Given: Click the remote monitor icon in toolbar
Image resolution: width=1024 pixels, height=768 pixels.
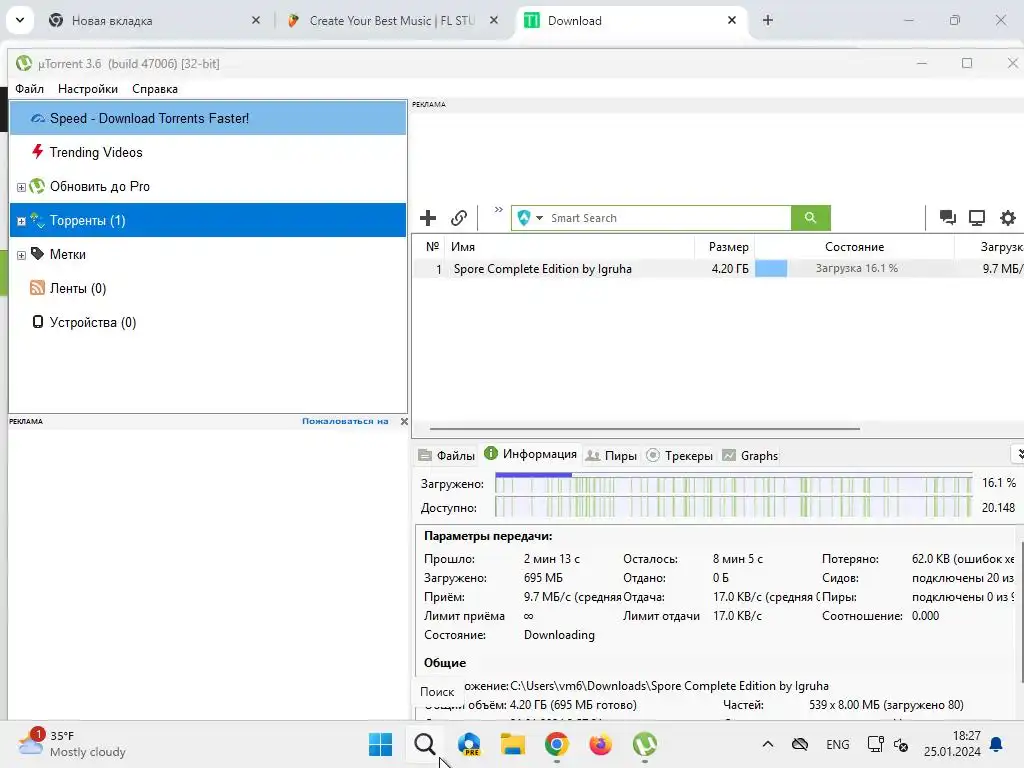Looking at the screenshot, I should tap(977, 217).
